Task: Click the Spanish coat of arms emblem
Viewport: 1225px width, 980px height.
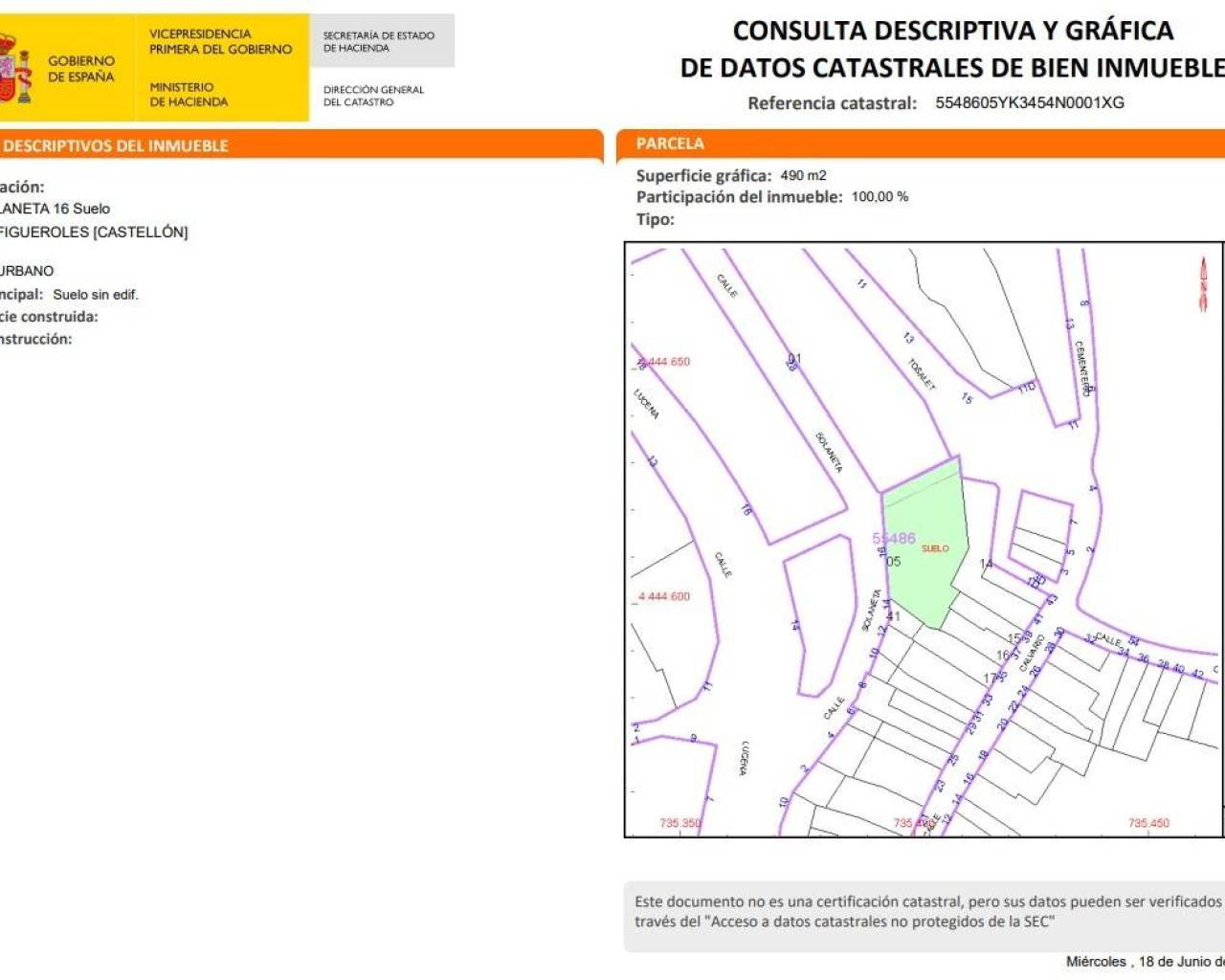Action: (13, 67)
